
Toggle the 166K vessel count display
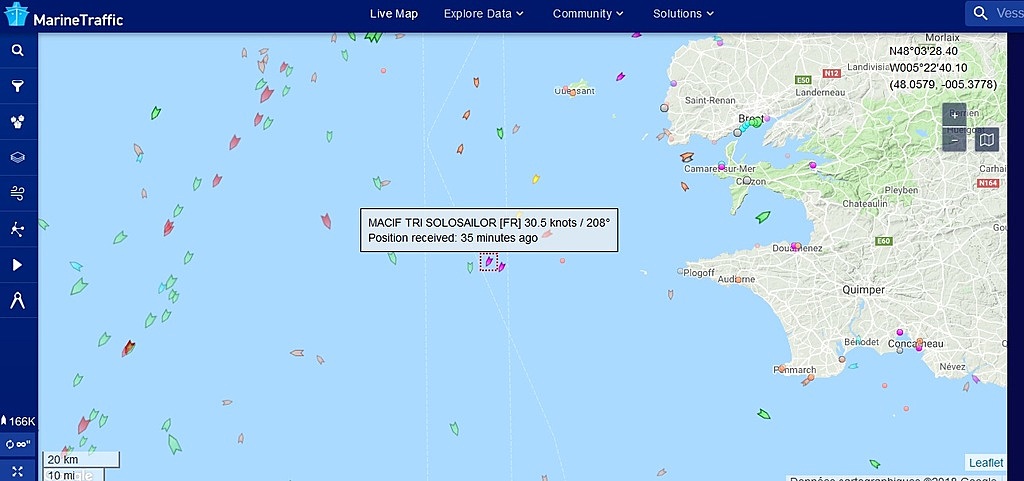click(18, 421)
